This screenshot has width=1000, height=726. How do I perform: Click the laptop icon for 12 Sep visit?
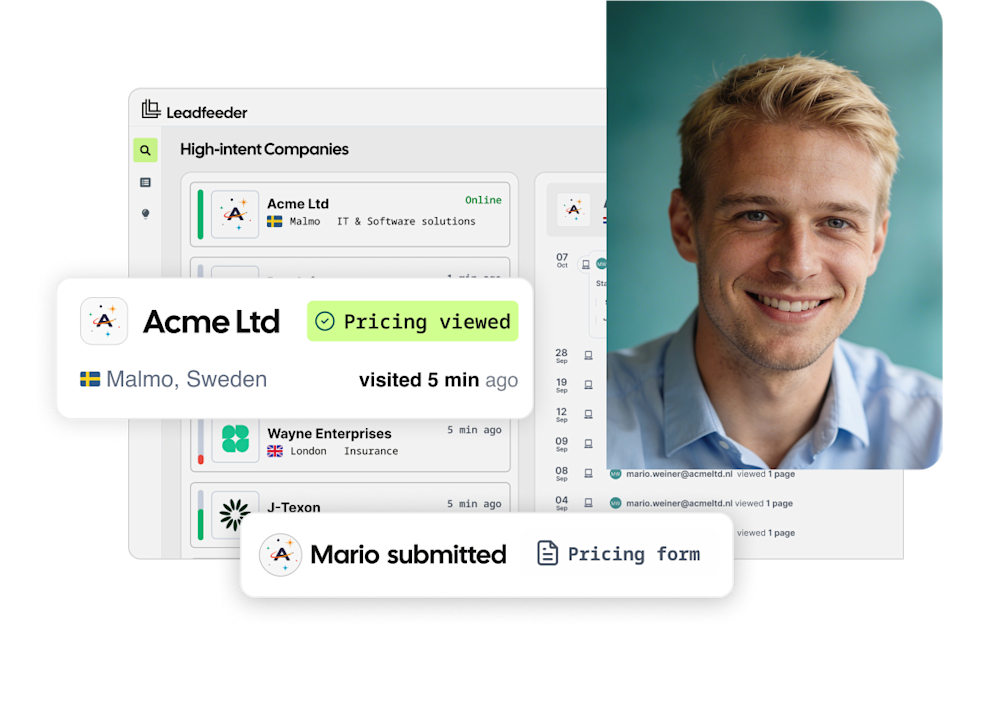click(x=588, y=414)
